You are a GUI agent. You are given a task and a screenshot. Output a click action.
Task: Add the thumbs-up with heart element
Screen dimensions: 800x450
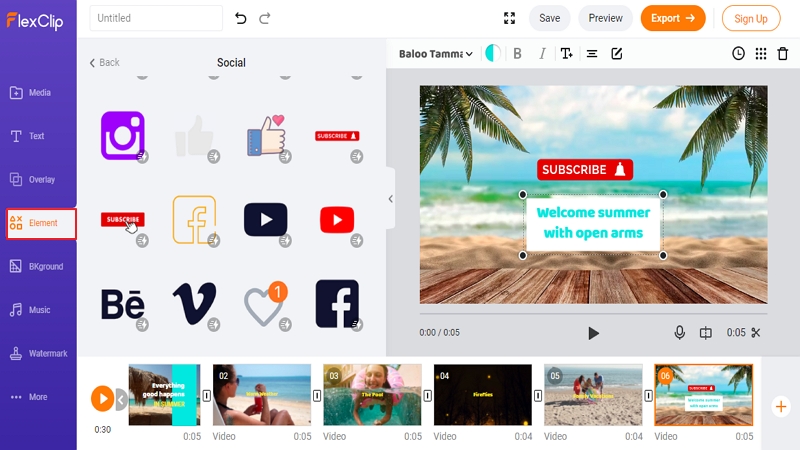pos(266,136)
